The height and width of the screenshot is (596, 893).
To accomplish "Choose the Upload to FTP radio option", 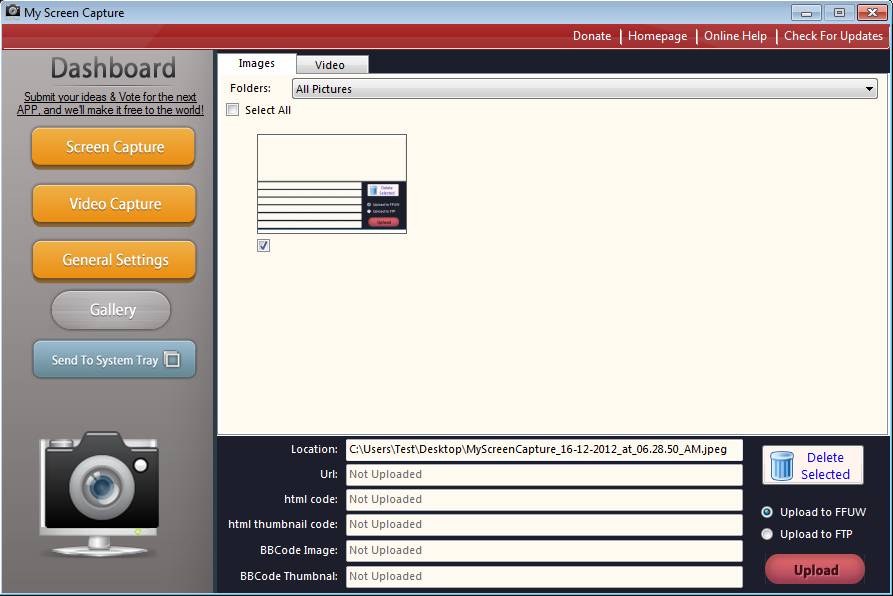I will click(767, 534).
